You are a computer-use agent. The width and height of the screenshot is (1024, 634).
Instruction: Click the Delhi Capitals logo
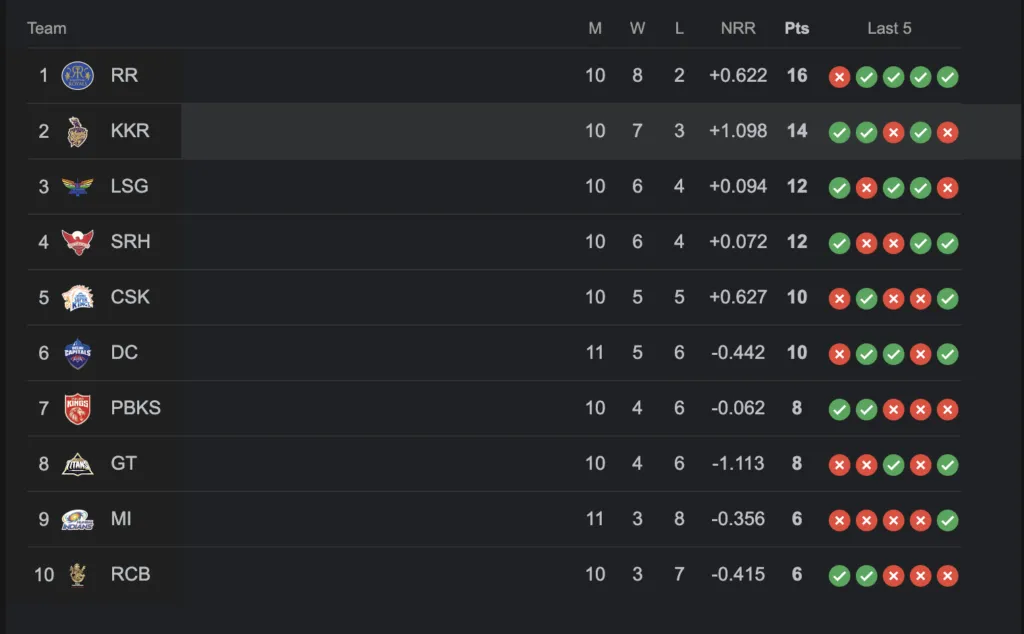(77, 353)
